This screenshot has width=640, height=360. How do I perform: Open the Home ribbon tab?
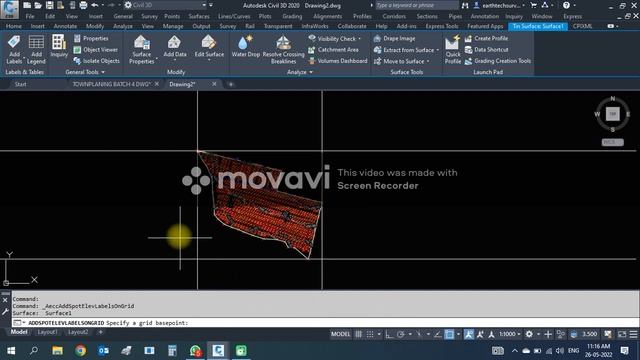[13, 26]
